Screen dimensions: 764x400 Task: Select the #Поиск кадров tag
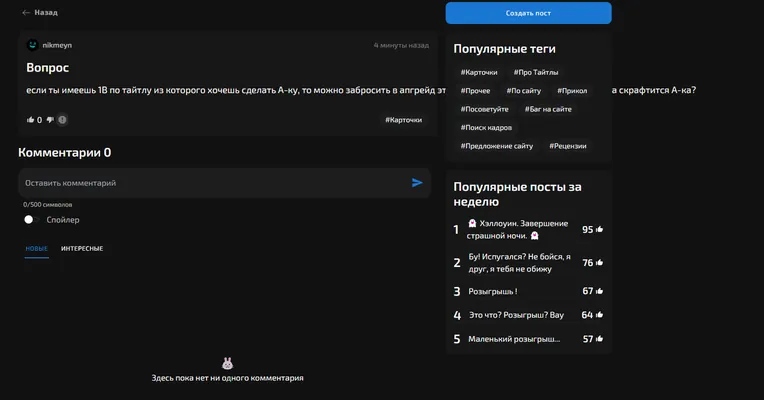(486, 128)
